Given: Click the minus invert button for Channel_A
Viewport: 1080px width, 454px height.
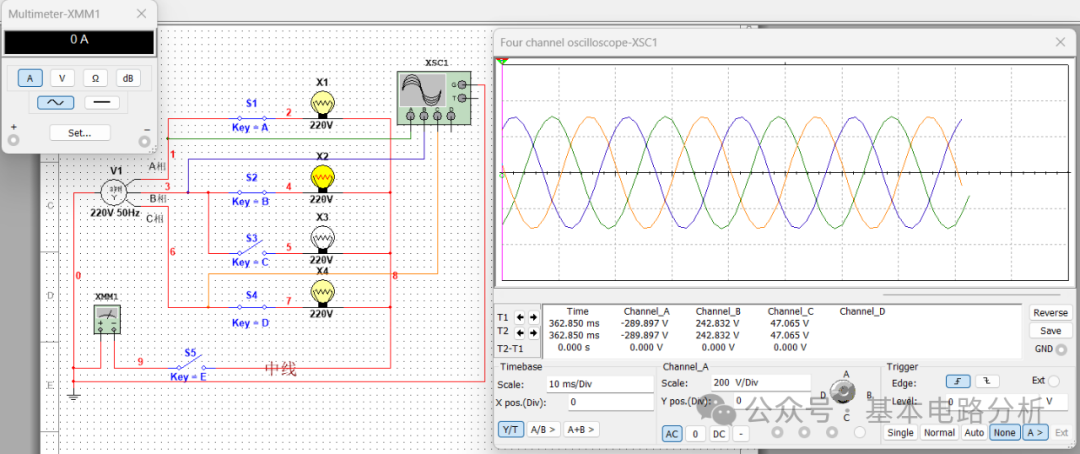Looking at the screenshot, I should click(x=740, y=434).
